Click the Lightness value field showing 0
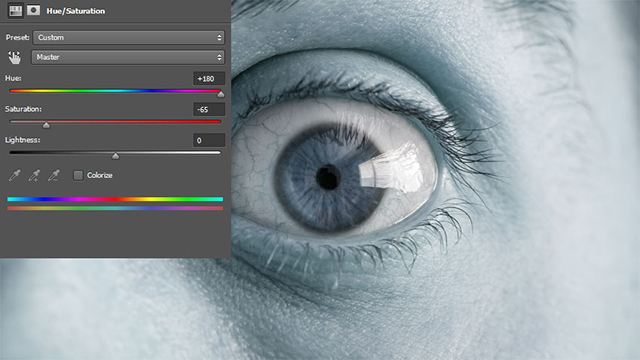 pyautogui.click(x=209, y=140)
